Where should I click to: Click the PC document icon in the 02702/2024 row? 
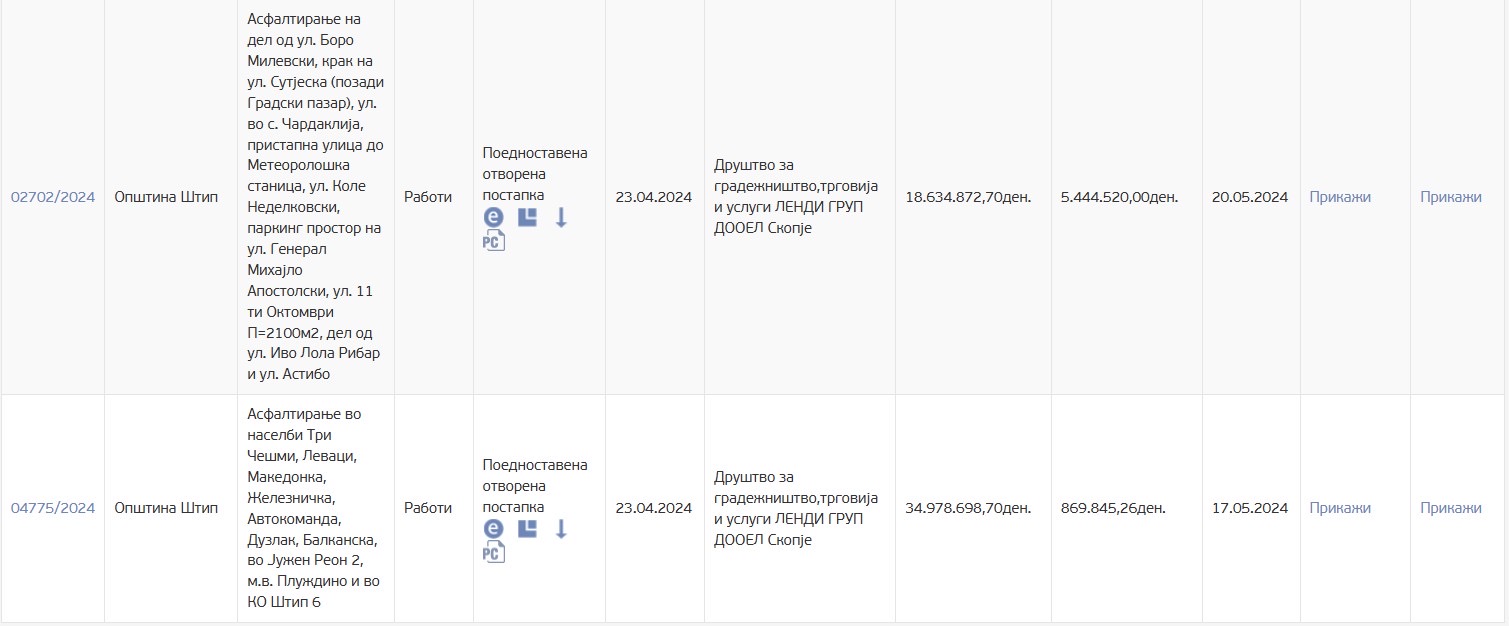pyautogui.click(x=494, y=240)
